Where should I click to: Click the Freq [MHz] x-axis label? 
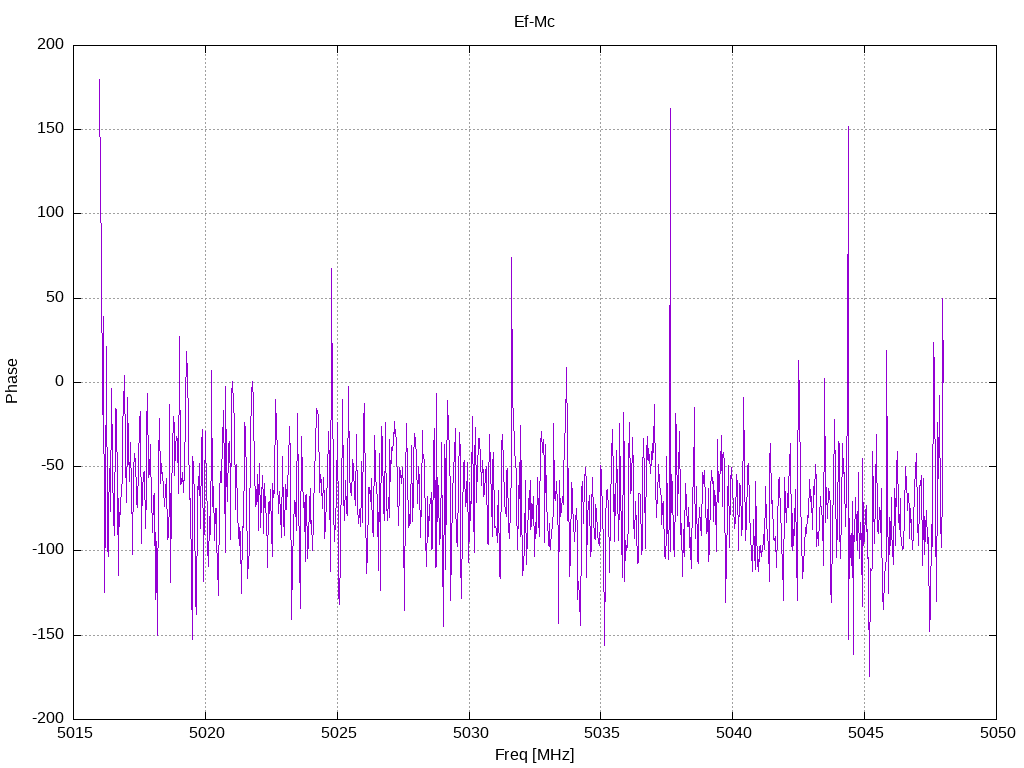[x=534, y=755]
